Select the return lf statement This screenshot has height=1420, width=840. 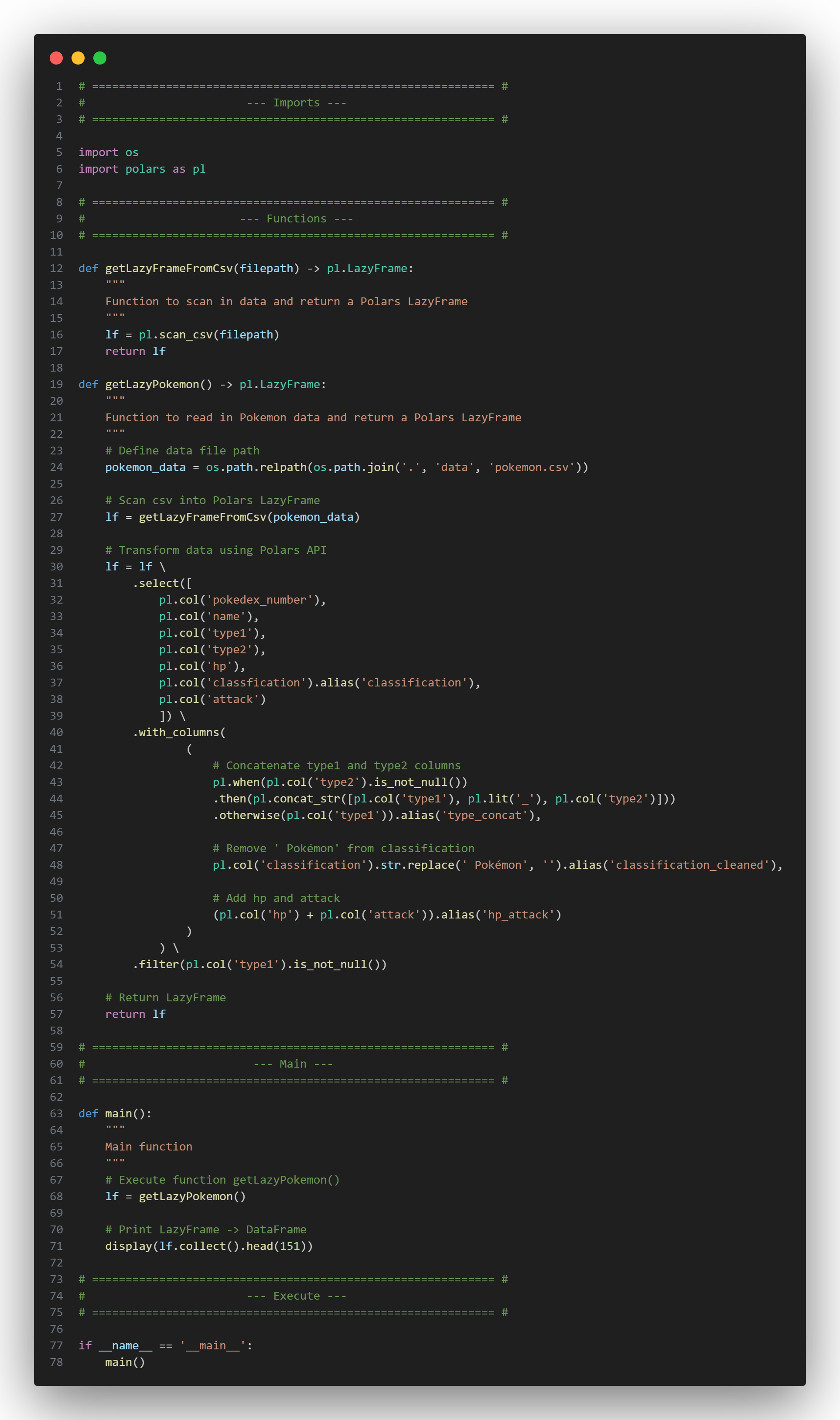pos(135,1014)
